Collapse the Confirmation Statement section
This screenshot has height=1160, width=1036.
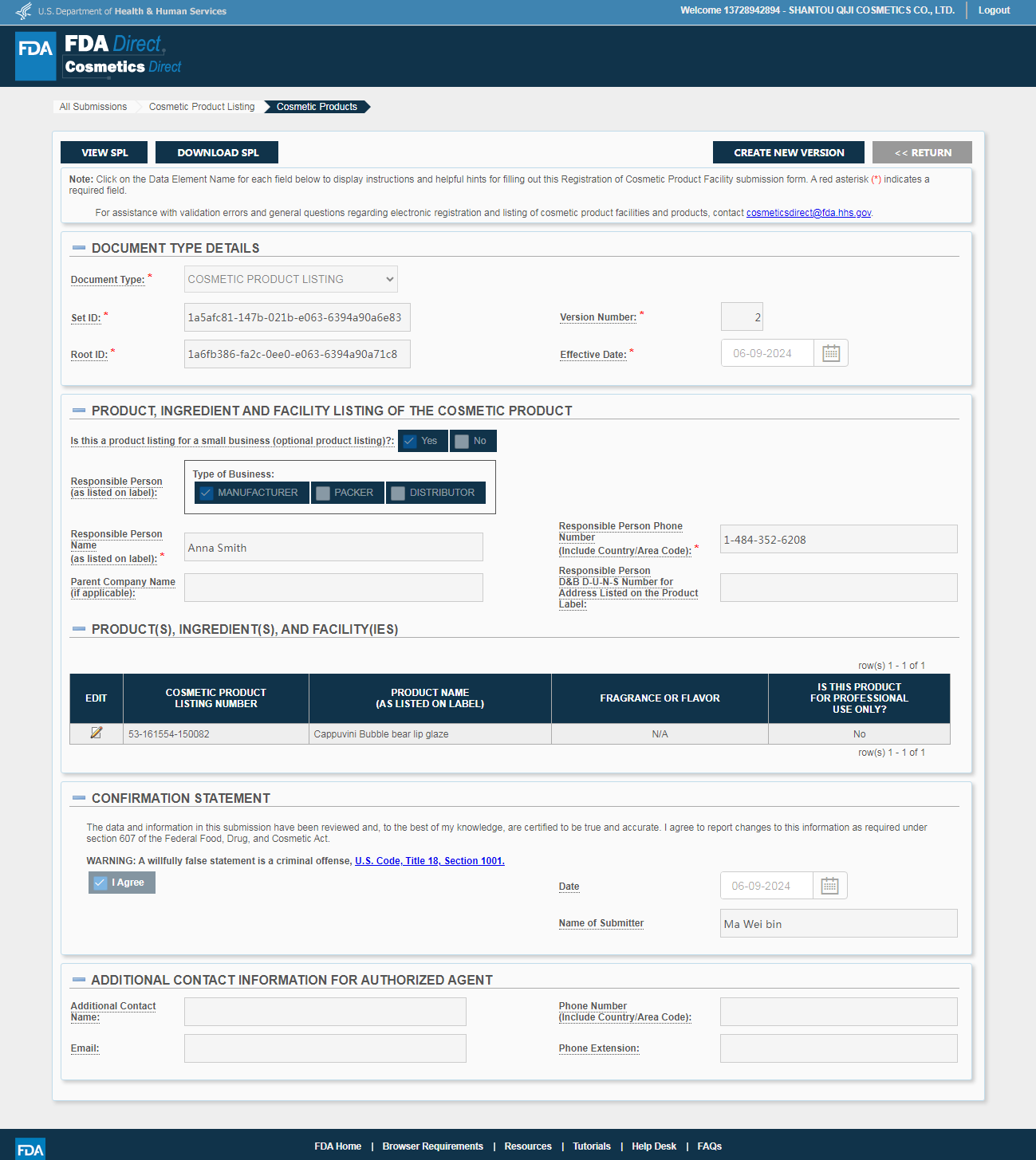tap(79, 798)
